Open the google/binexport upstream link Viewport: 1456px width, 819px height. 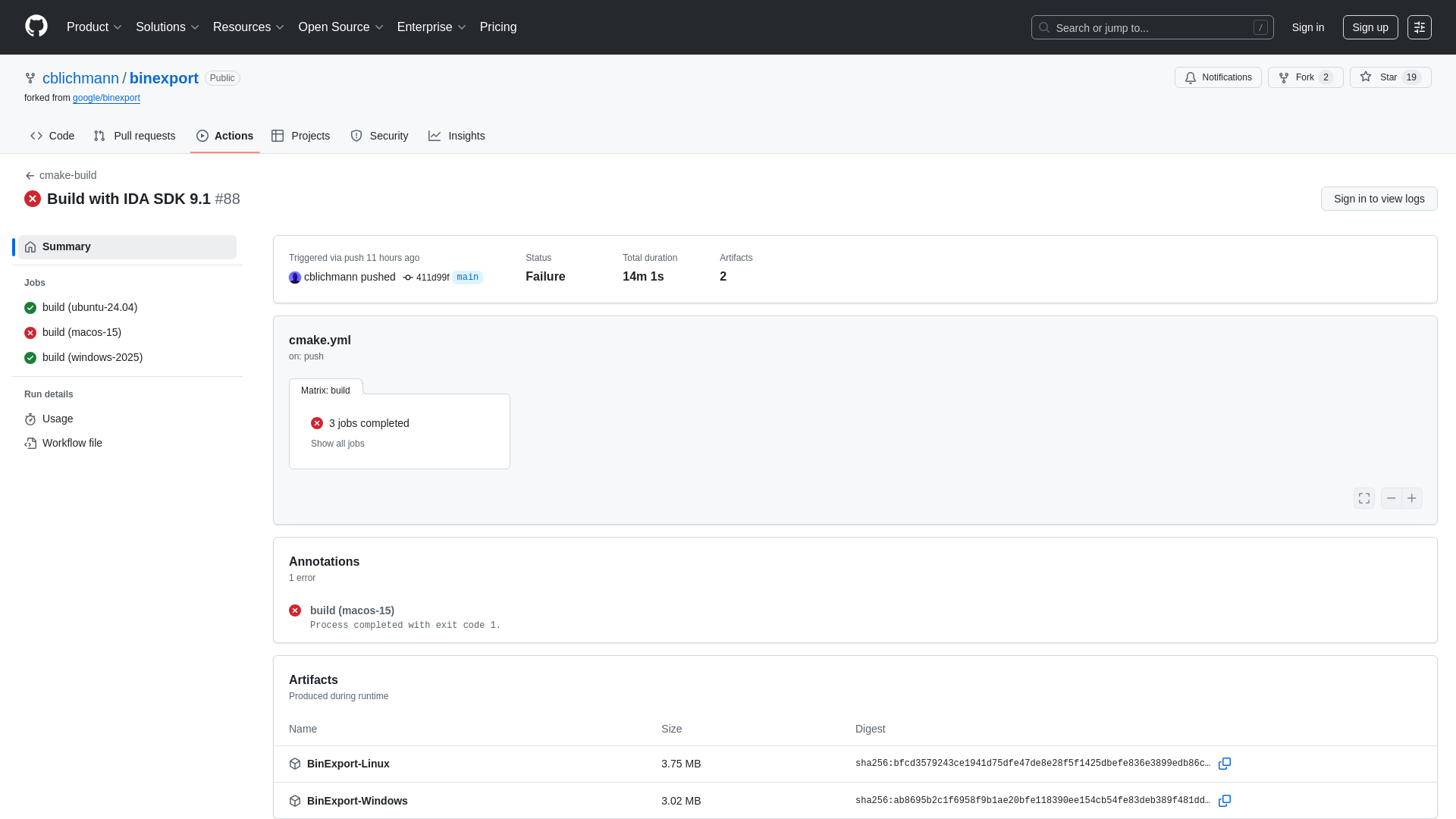click(x=106, y=98)
